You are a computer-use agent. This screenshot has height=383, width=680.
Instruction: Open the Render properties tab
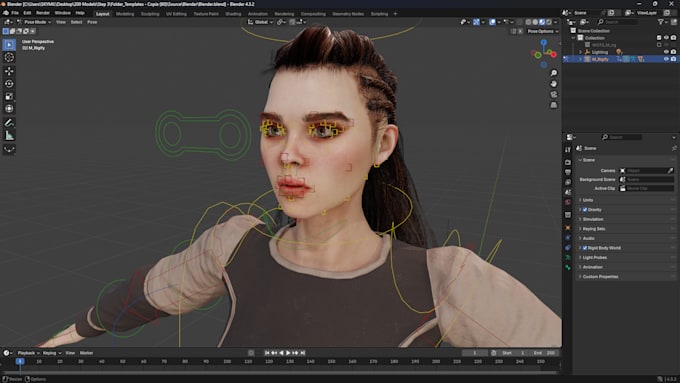[x=568, y=162]
